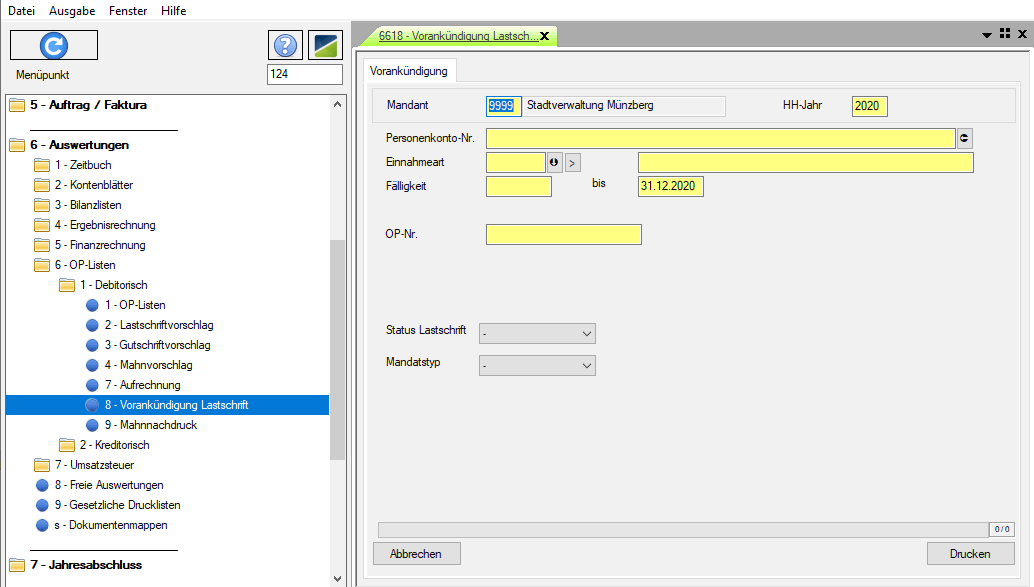This screenshot has height=587, width=1034.
Task: Click the lookup icon beside Personenkonto-Nr. field
Action: (x=965, y=139)
